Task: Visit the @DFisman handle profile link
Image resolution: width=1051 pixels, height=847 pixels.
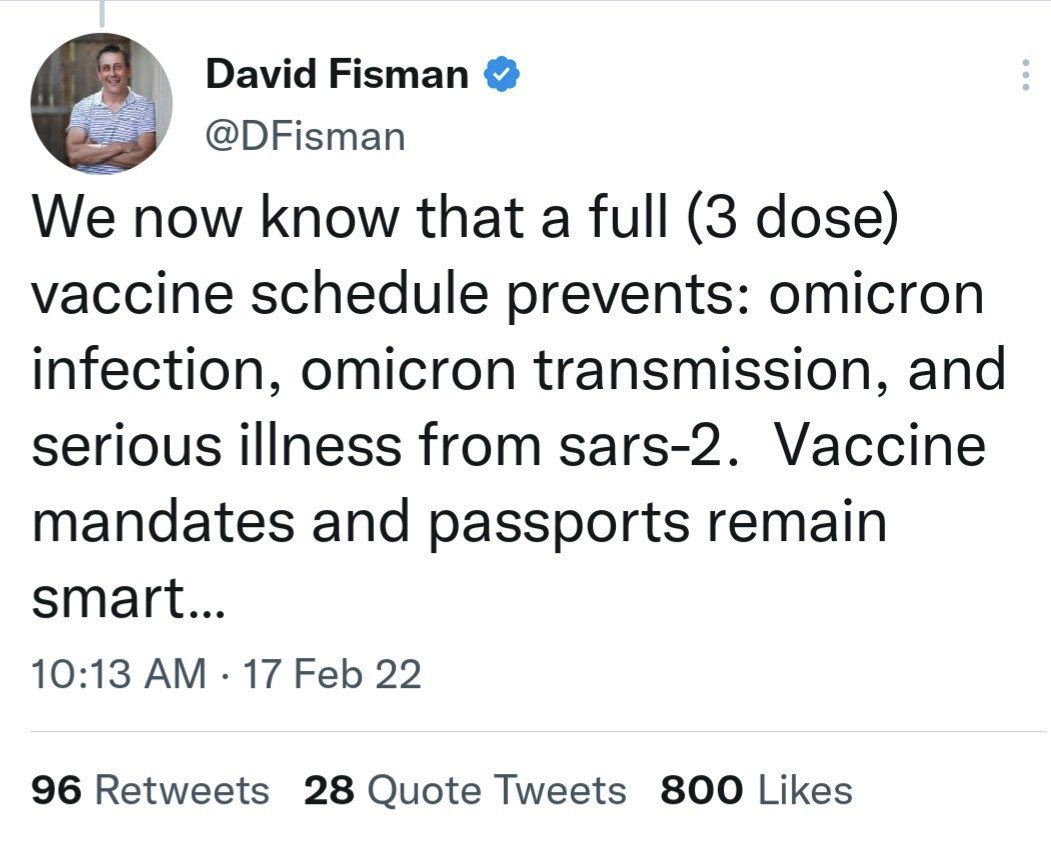Action: pos(306,137)
